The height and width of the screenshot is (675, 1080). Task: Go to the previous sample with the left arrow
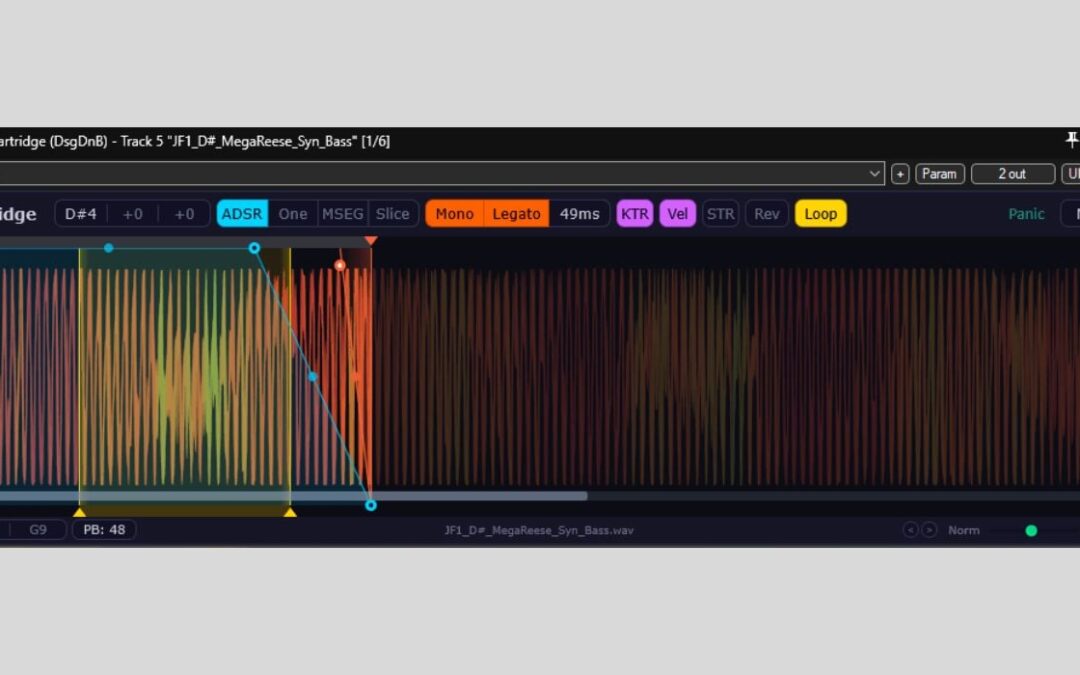(911, 530)
